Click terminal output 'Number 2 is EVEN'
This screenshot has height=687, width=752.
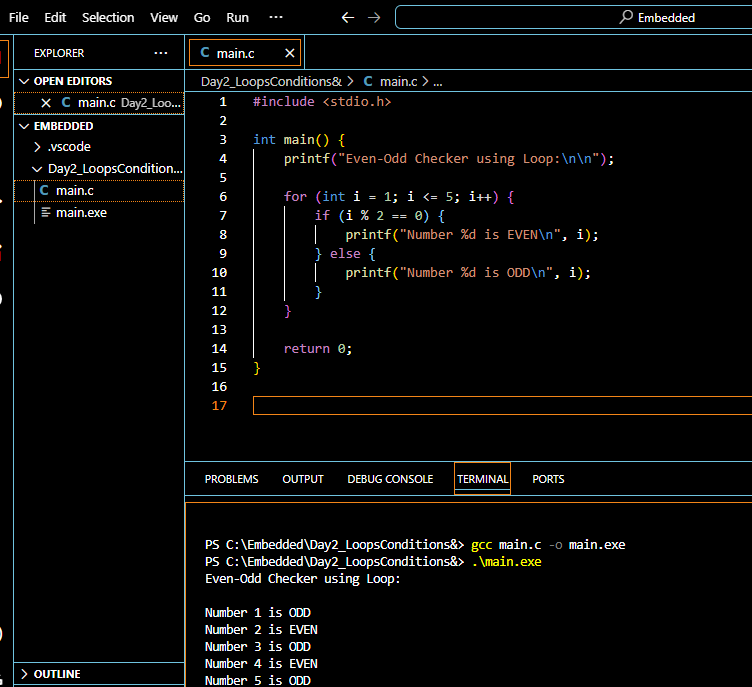click(261, 630)
